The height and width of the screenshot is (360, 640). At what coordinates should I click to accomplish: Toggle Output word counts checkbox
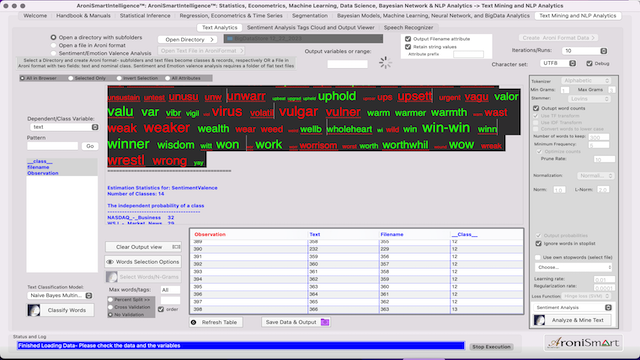[536, 108]
